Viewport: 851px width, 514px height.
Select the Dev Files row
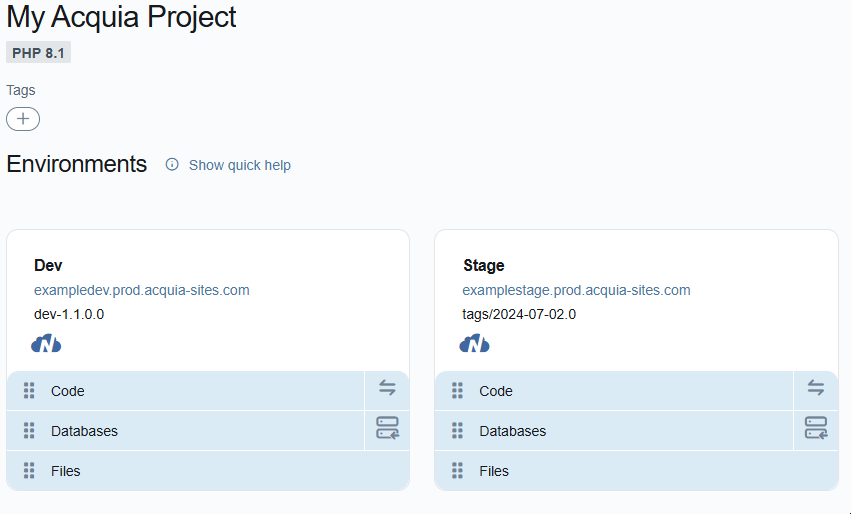coord(208,471)
